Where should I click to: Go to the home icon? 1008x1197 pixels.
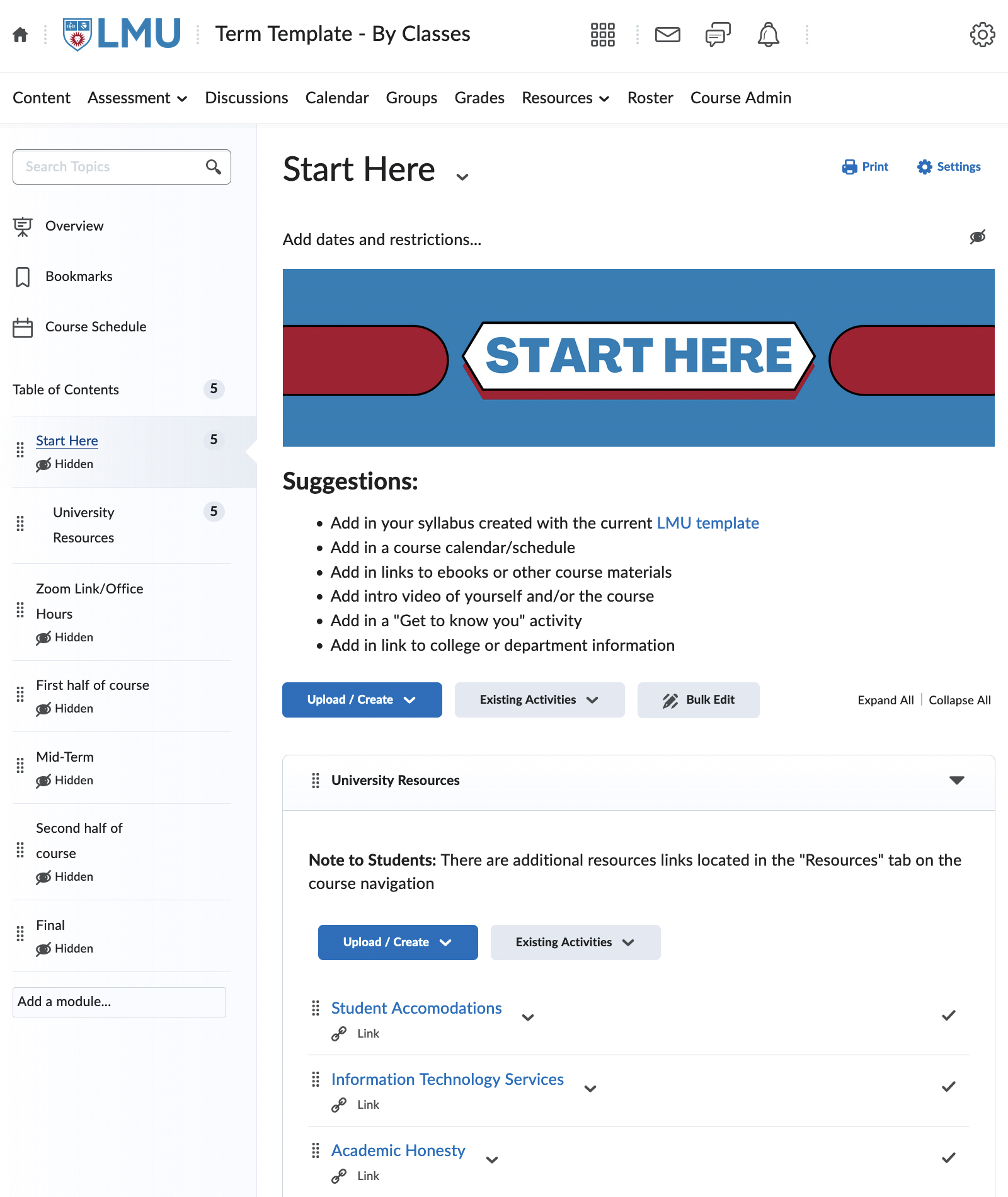coord(20,35)
